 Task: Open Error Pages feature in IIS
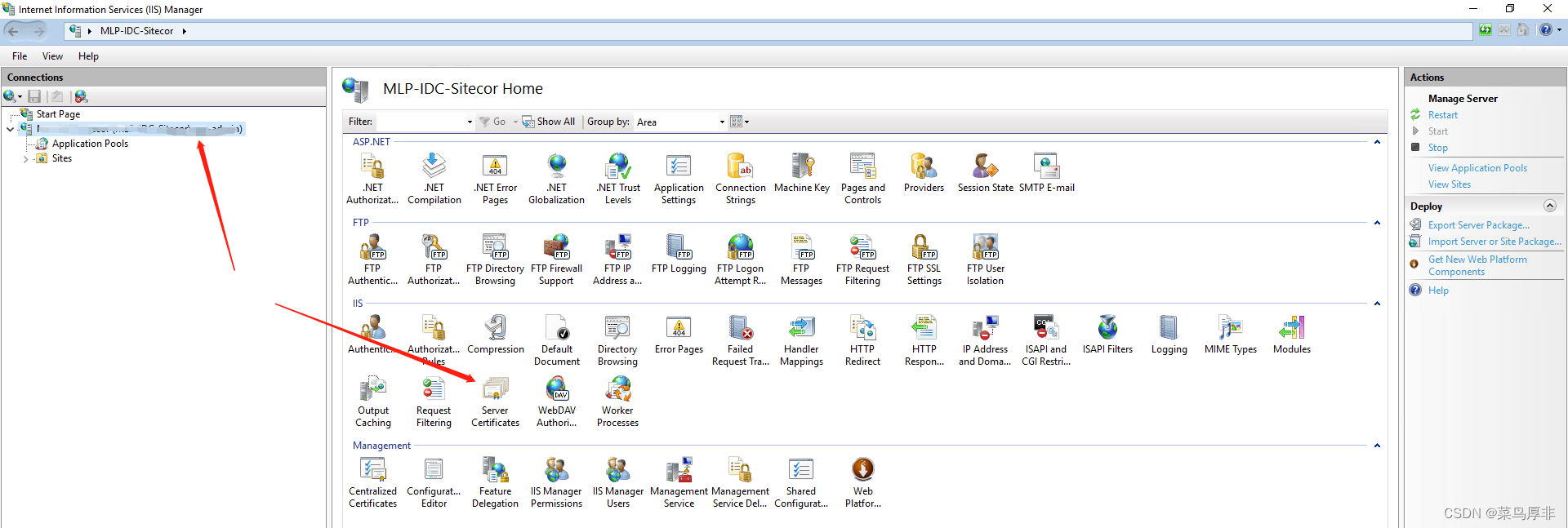coord(679,335)
